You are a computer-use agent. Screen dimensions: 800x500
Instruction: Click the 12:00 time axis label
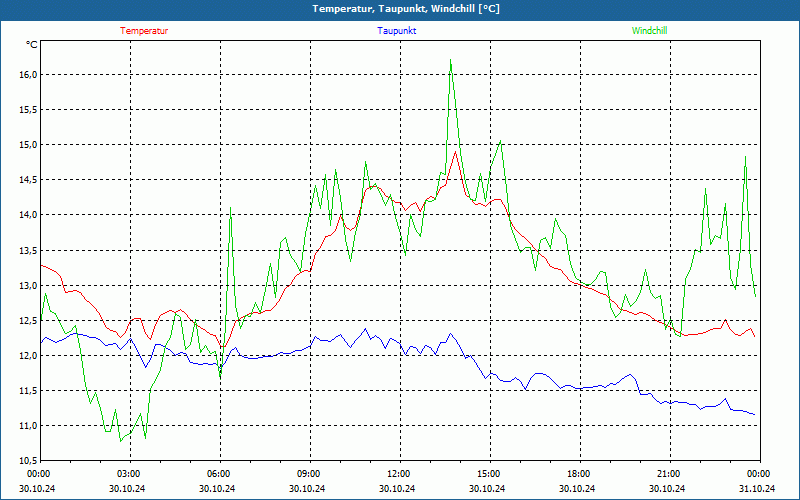pos(399,474)
